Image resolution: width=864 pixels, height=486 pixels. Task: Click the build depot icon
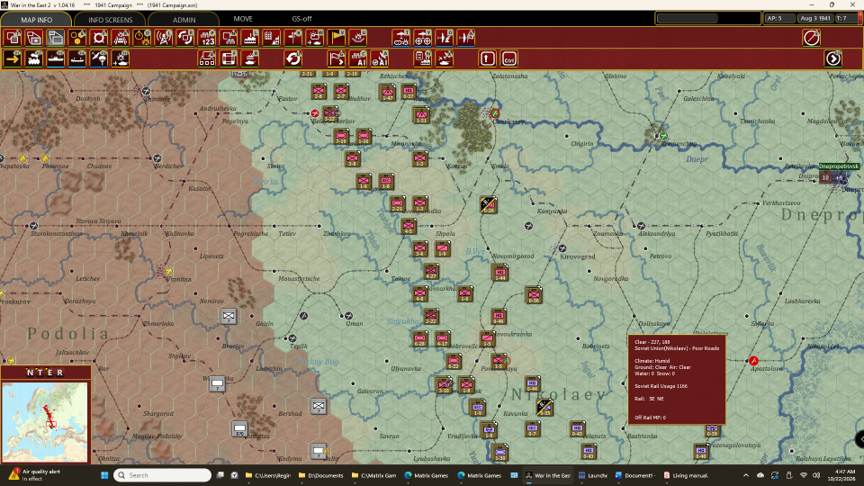tap(207, 58)
